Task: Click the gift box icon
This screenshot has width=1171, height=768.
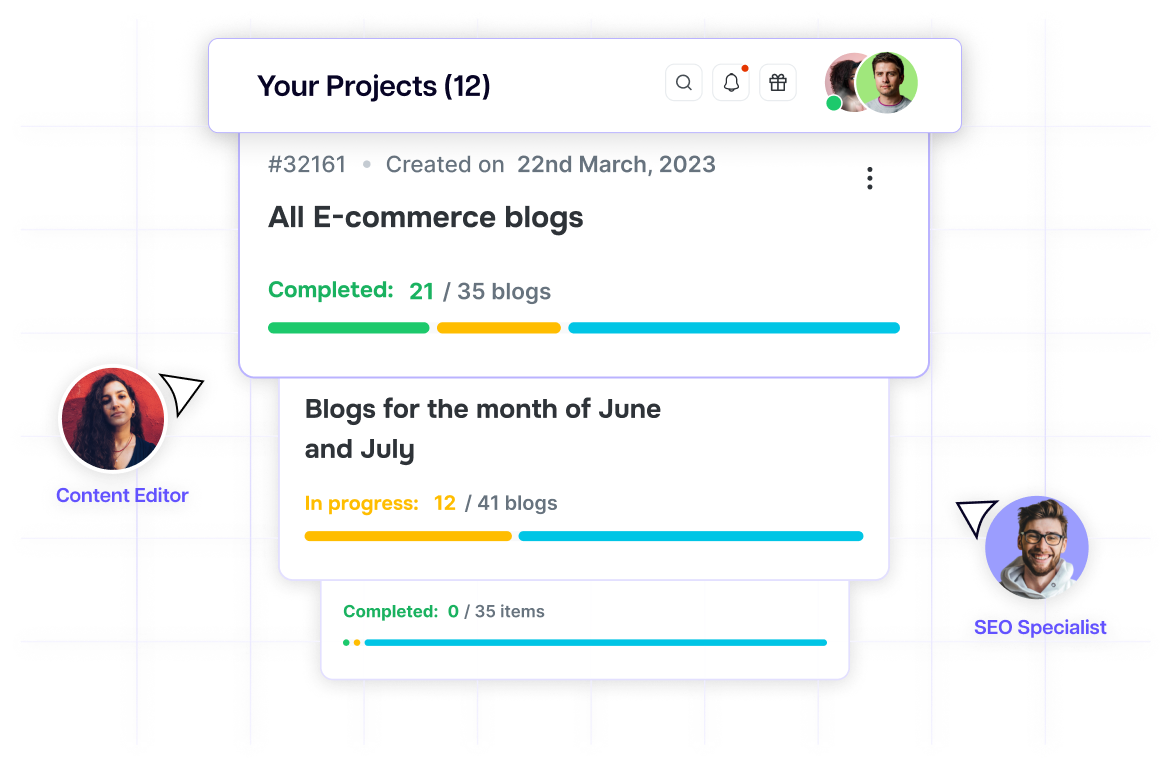Action: tap(778, 83)
